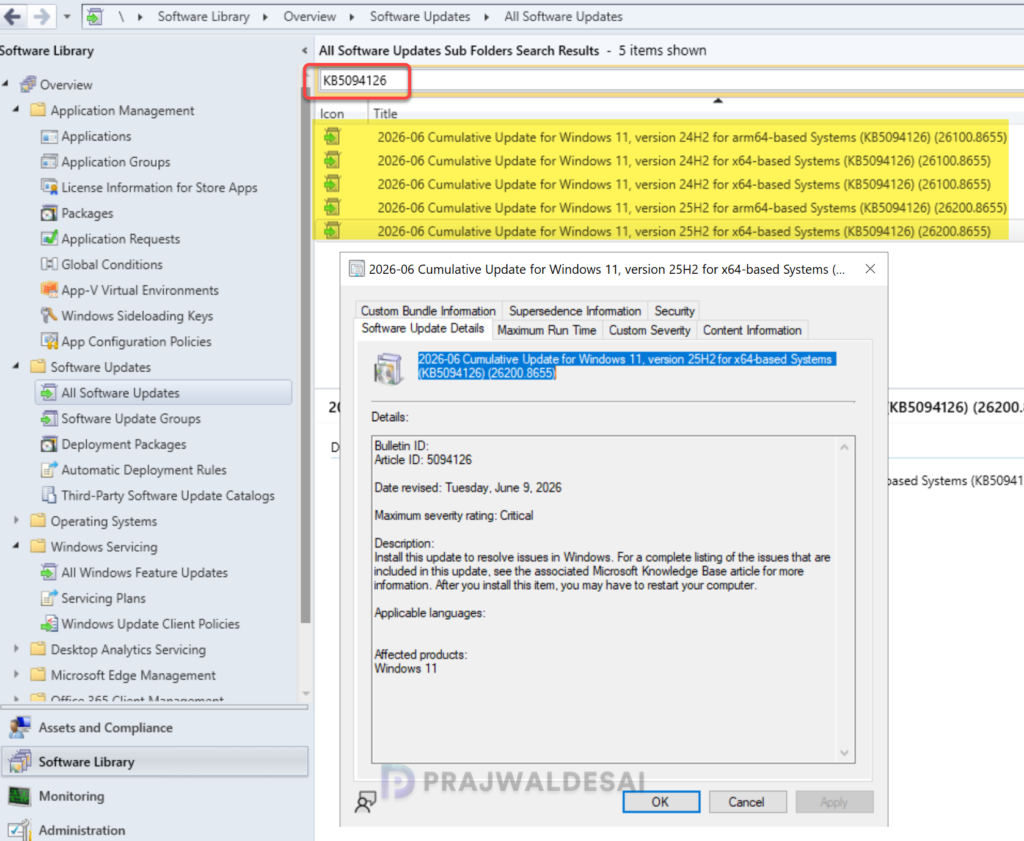Open the Supersedence Information tab
This screenshot has height=841, width=1024.
pos(575,311)
